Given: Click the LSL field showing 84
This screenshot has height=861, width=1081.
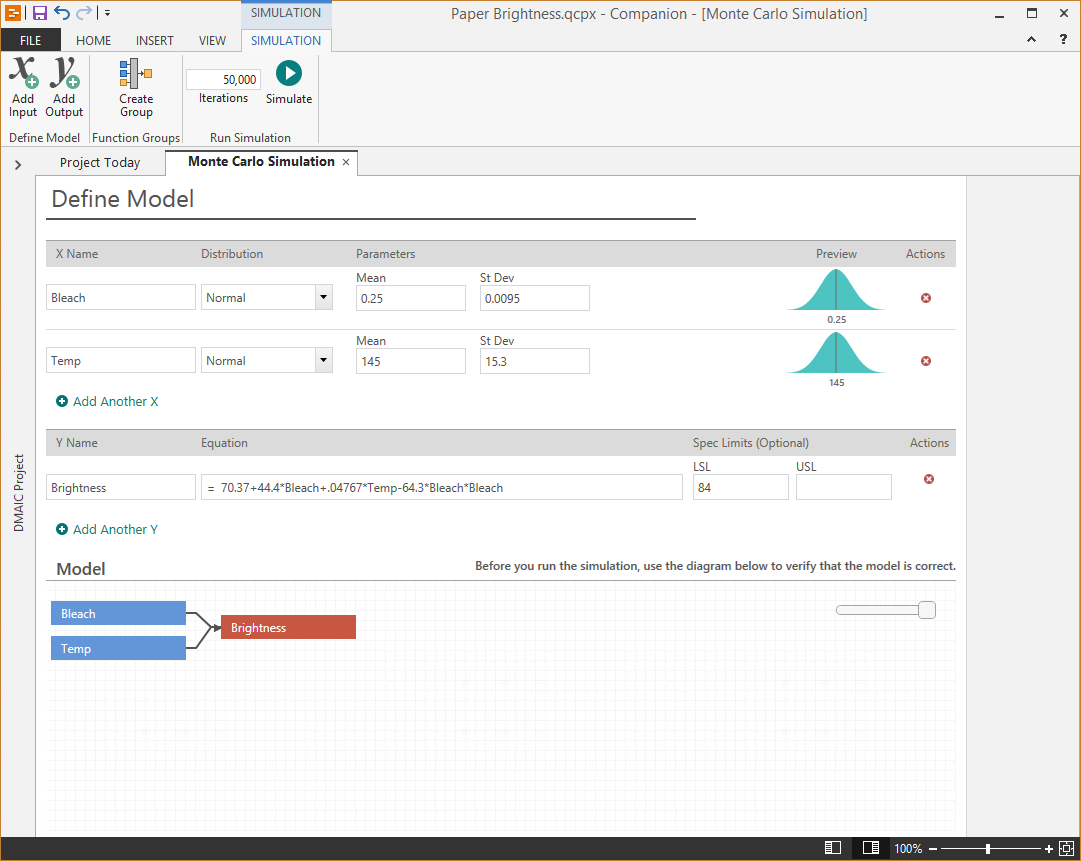Looking at the screenshot, I should click(x=740, y=487).
